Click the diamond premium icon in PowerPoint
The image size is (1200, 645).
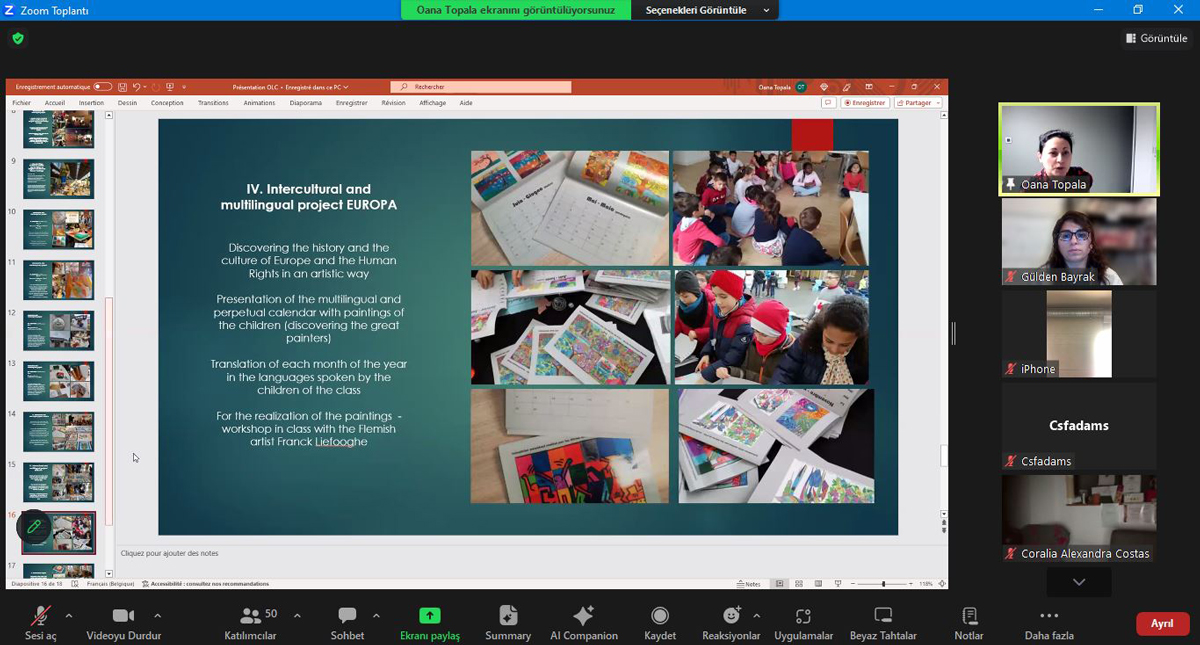pos(824,87)
